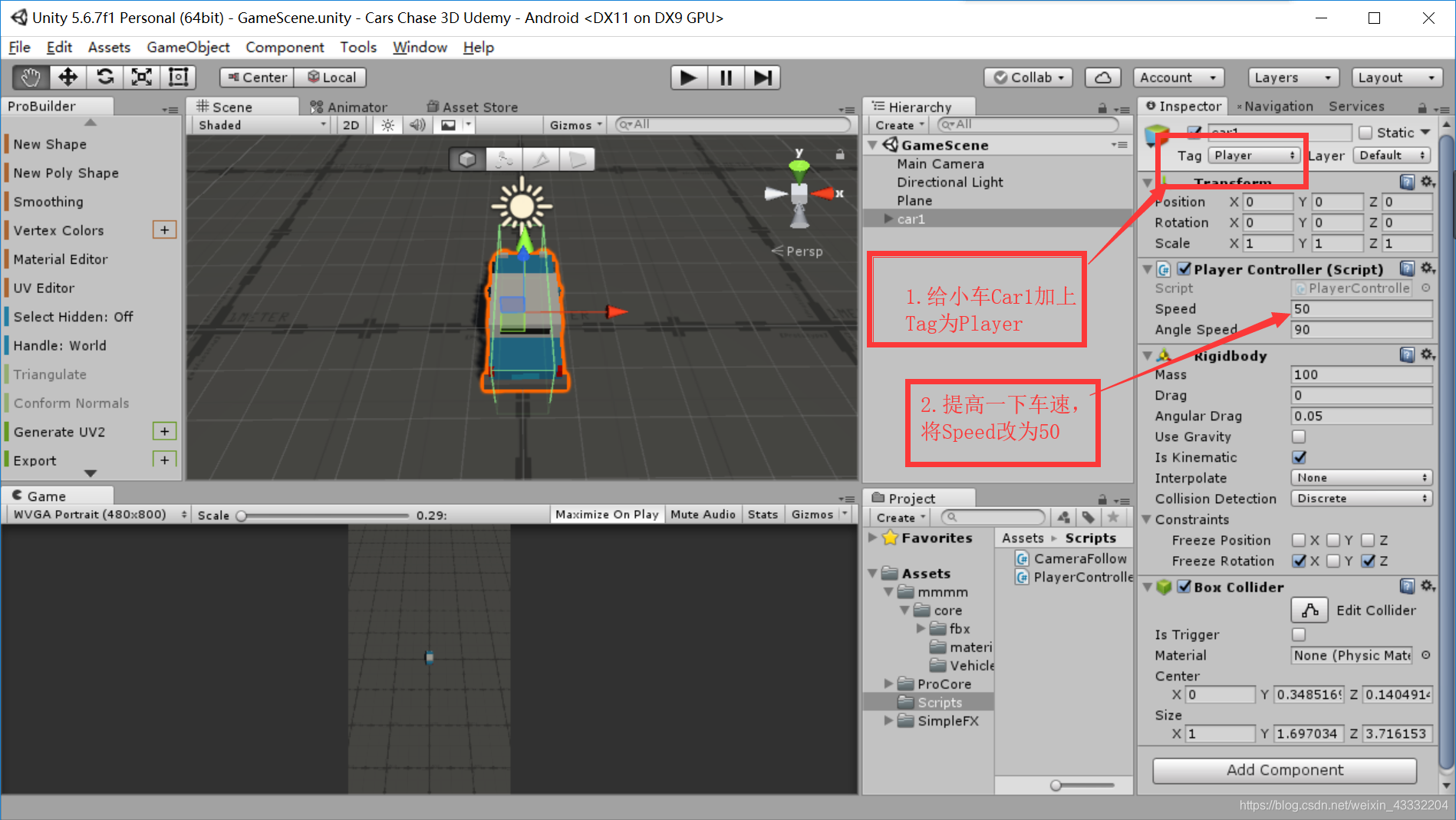Click Mute Audio button

click(703, 515)
